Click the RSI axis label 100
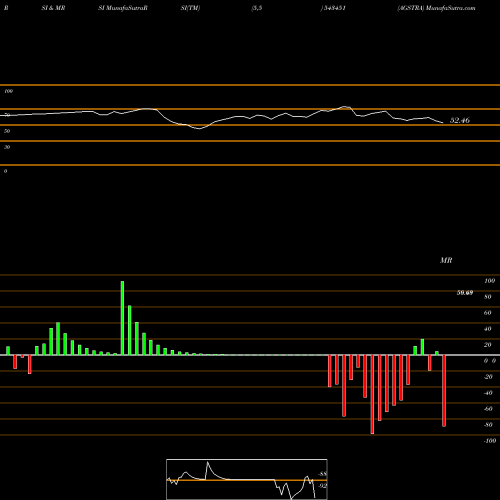Viewport: 500px width, 500px height. tap(8, 91)
